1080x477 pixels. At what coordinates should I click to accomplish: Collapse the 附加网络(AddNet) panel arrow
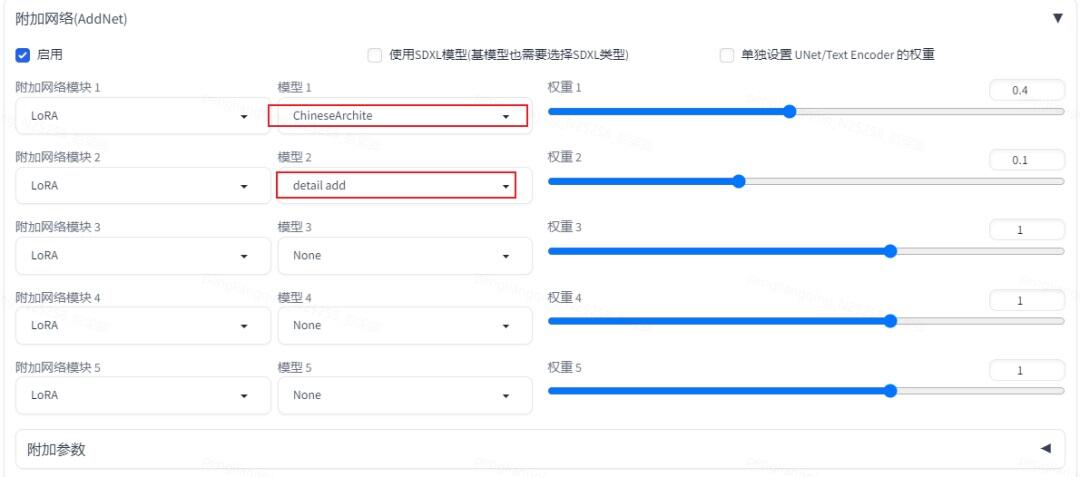(1058, 19)
